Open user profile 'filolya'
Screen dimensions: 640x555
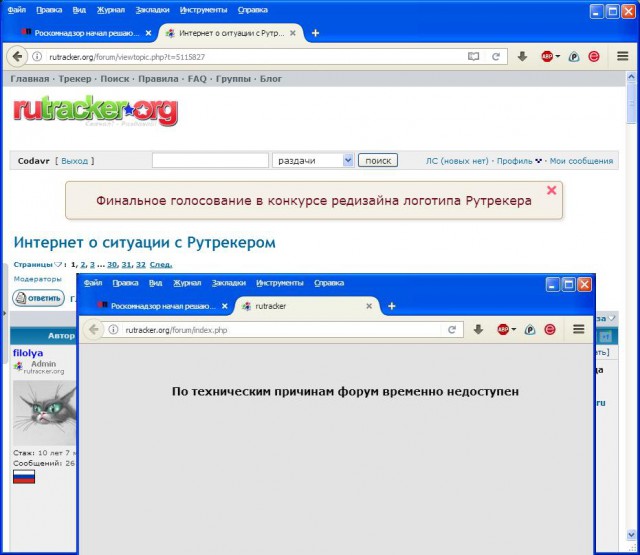click(28, 353)
